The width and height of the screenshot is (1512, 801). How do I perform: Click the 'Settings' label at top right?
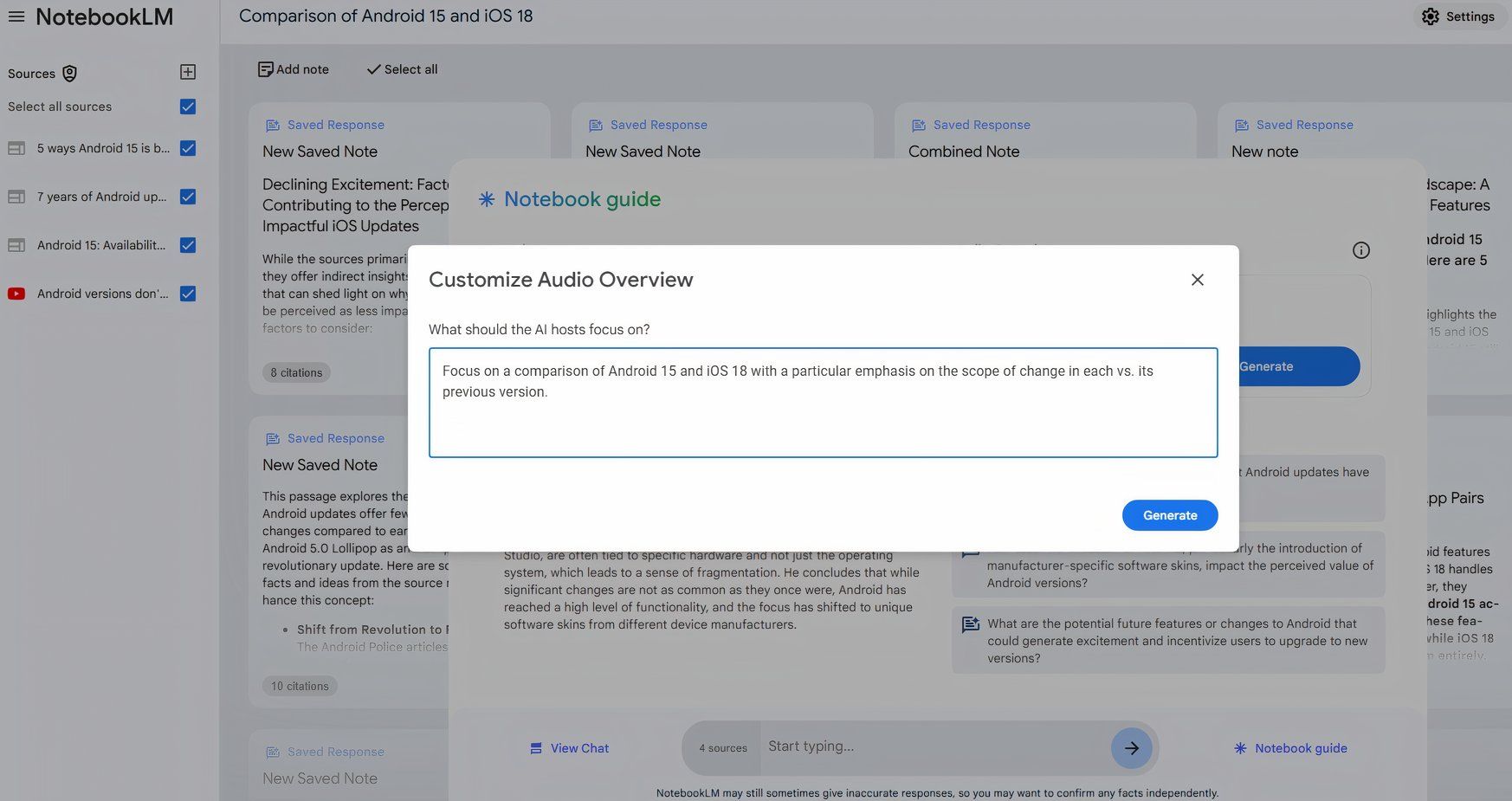click(1470, 16)
